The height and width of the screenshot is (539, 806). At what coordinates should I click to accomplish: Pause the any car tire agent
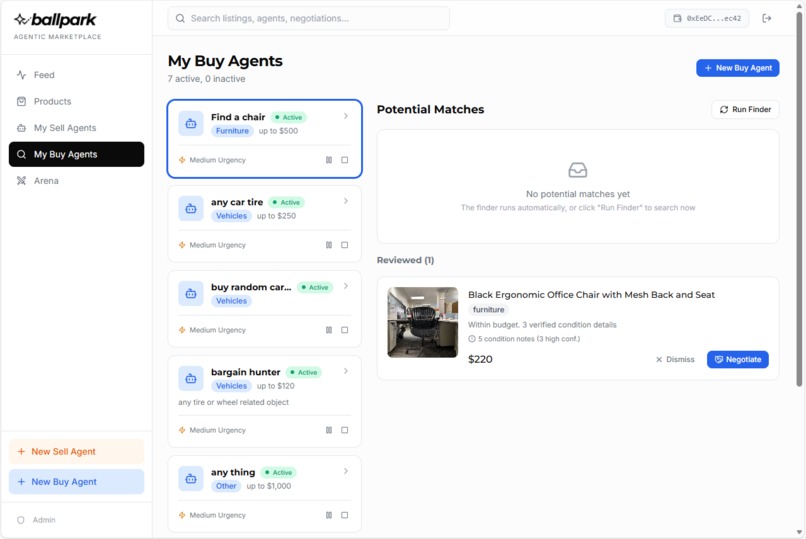point(329,245)
